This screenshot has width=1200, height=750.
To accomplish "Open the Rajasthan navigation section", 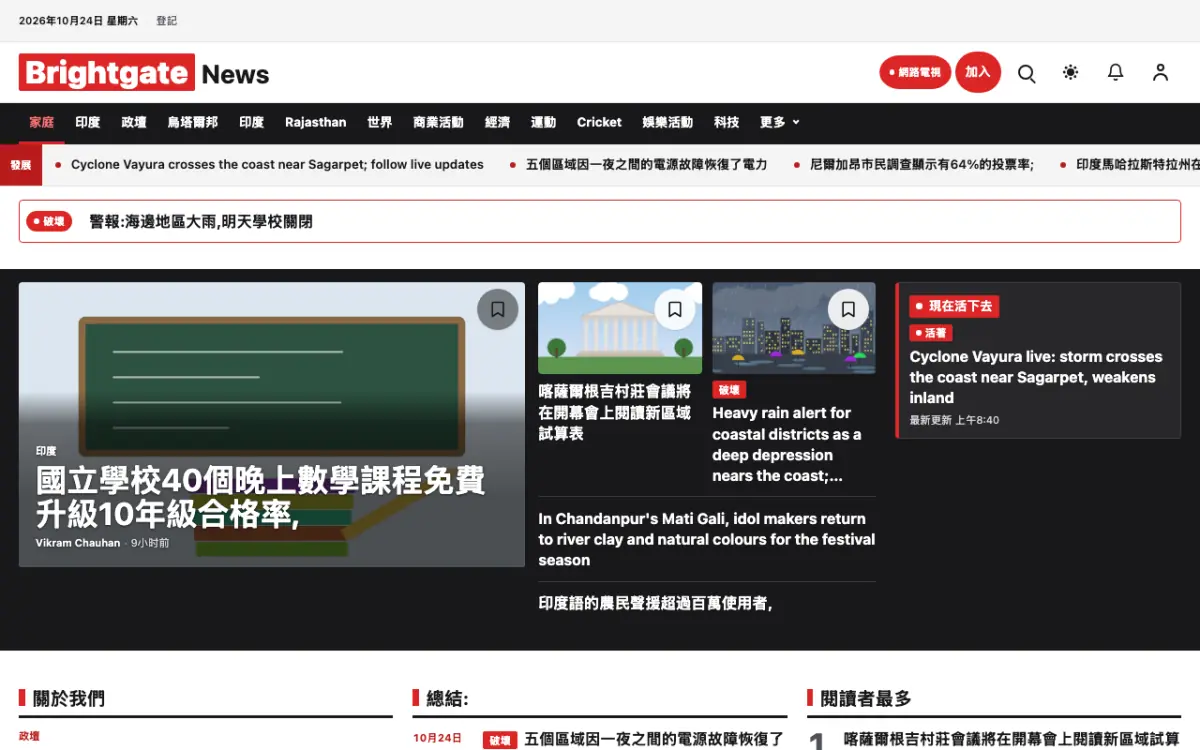I will (316, 122).
